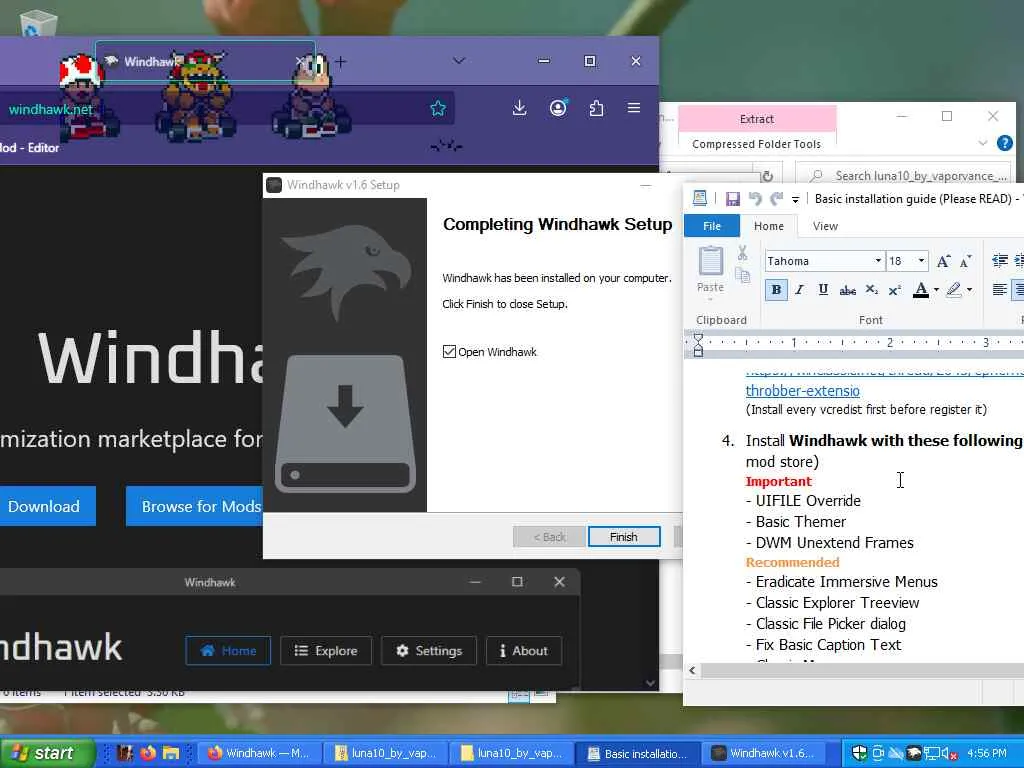Image resolution: width=1024 pixels, height=768 pixels.
Task: Undo the last action in WordPad
Action: pos(756,199)
